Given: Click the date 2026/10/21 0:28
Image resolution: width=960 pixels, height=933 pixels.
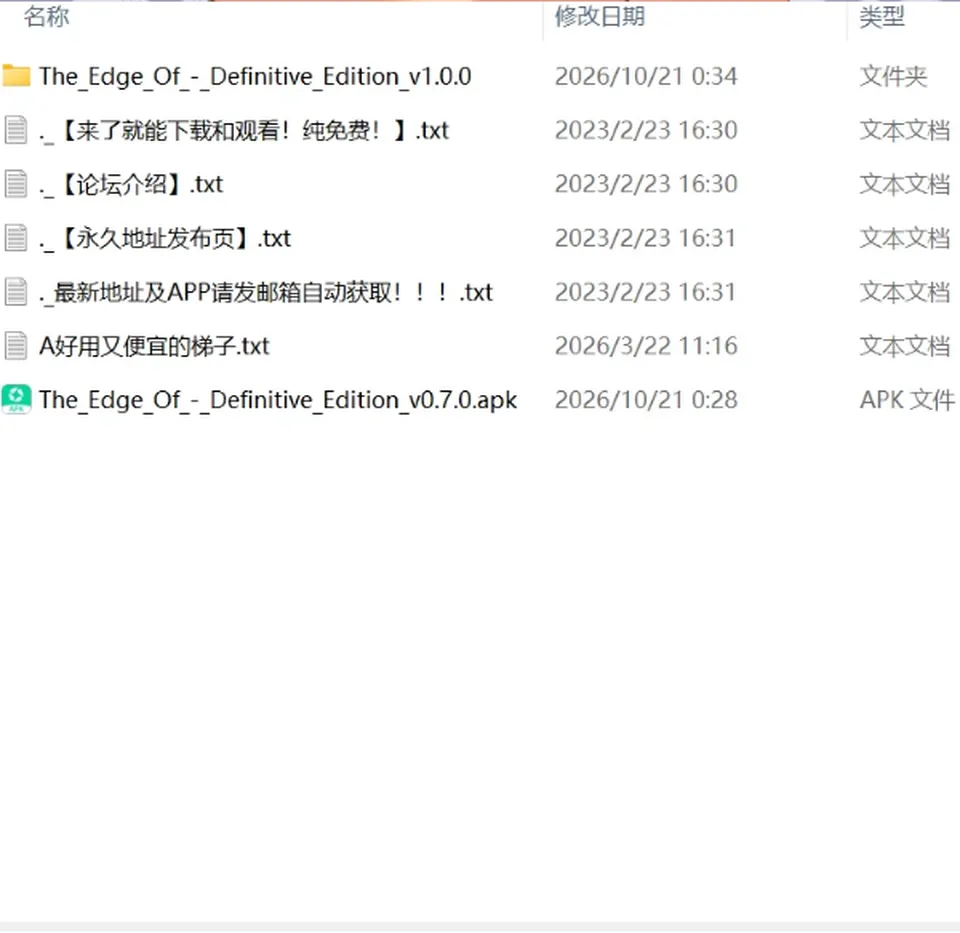Looking at the screenshot, I should tap(646, 400).
